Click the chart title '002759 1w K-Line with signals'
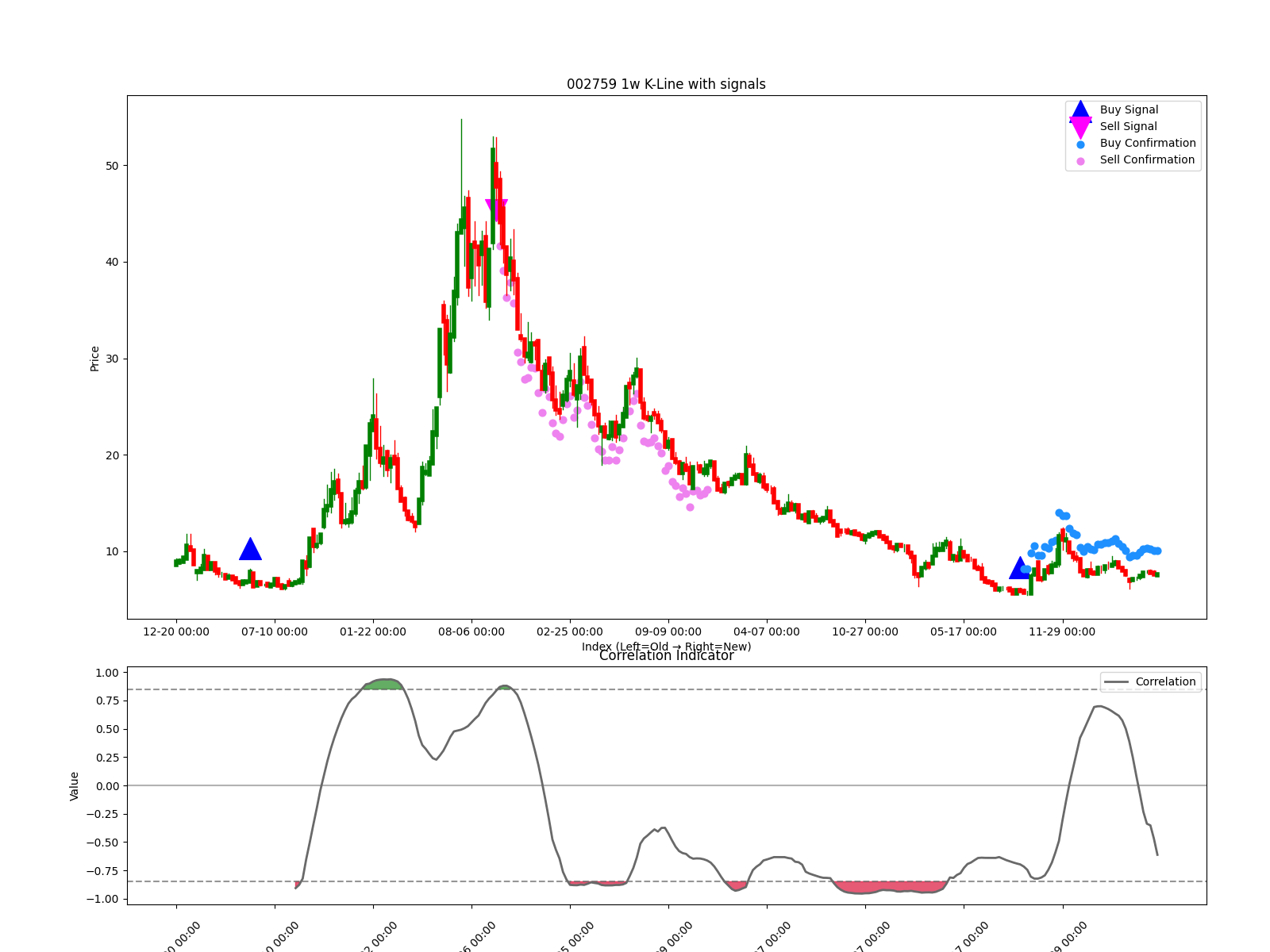 pyautogui.click(x=666, y=84)
